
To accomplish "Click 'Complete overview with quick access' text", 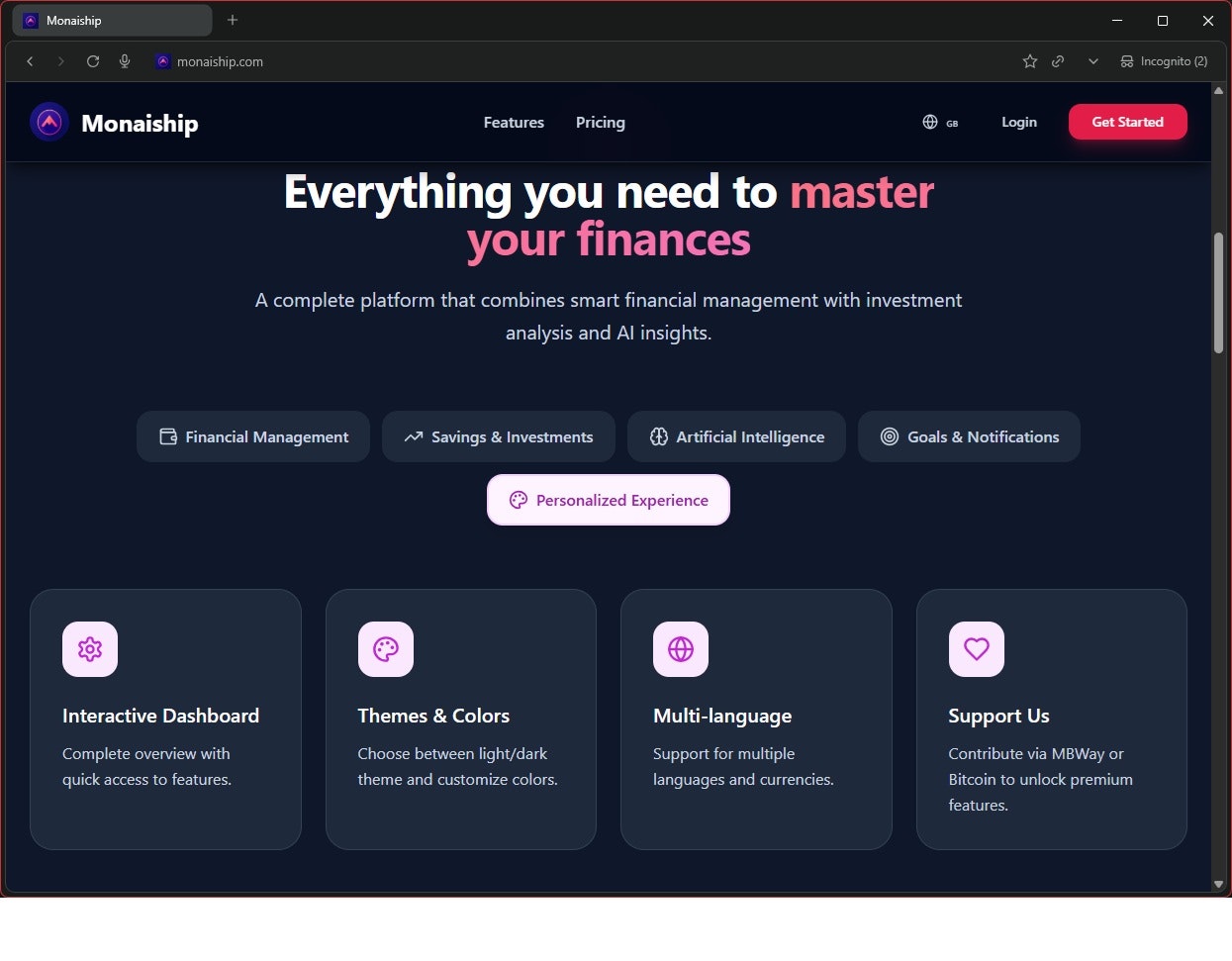I will coord(146,766).
